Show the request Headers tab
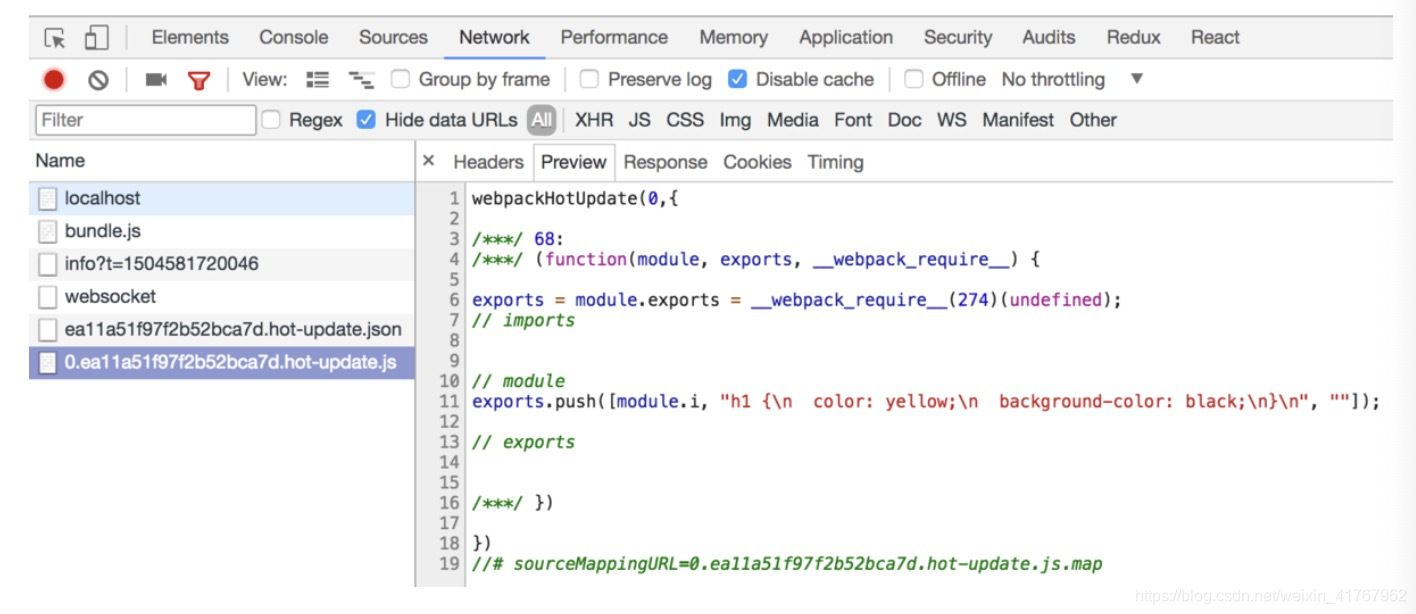 488,162
